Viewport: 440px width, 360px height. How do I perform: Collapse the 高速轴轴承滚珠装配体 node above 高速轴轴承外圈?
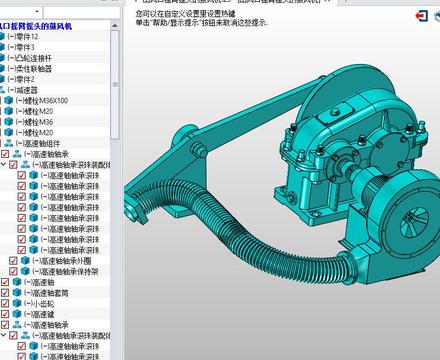coord(3,164)
